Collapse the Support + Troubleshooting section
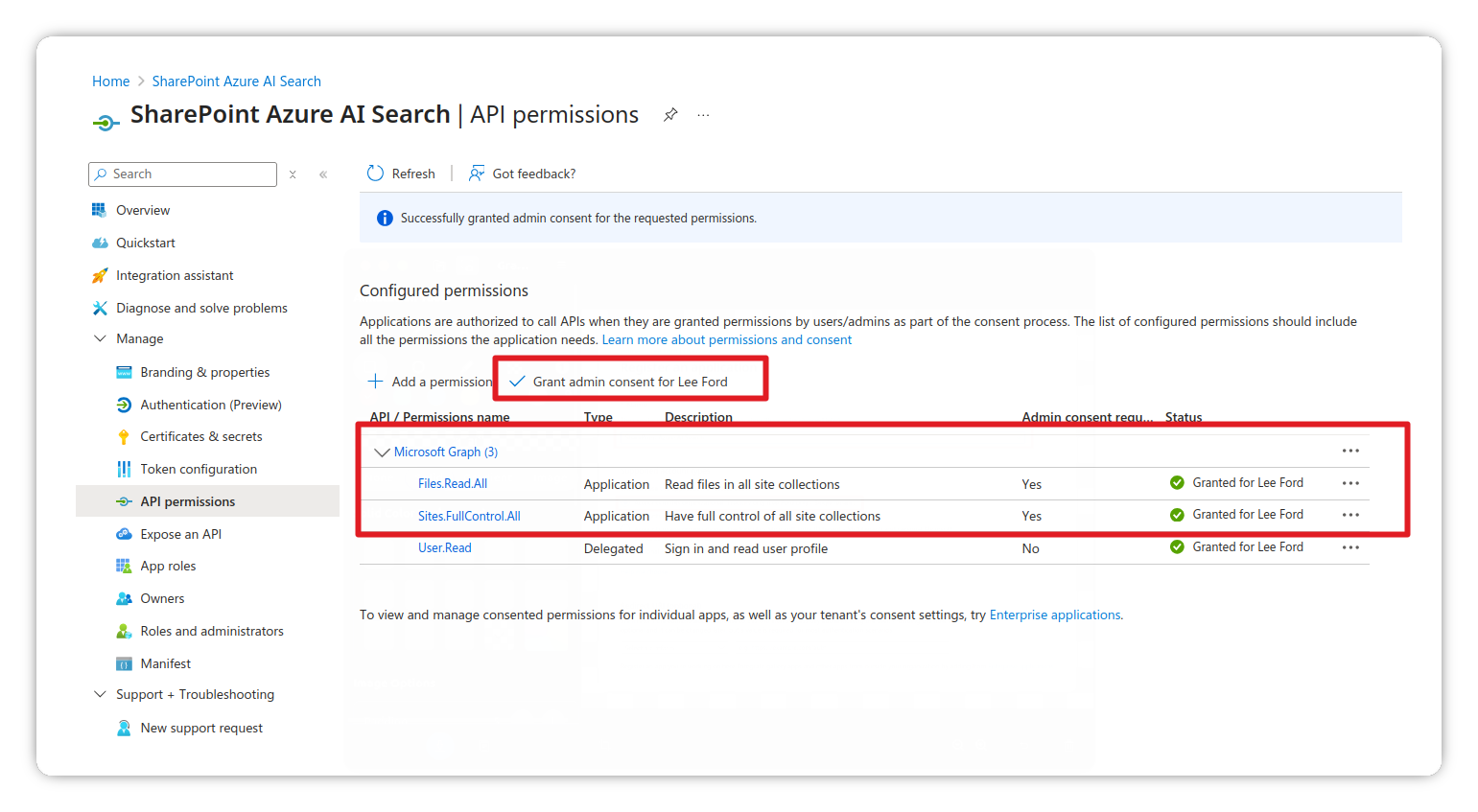The width and height of the screenshot is (1478, 812). coord(101,694)
